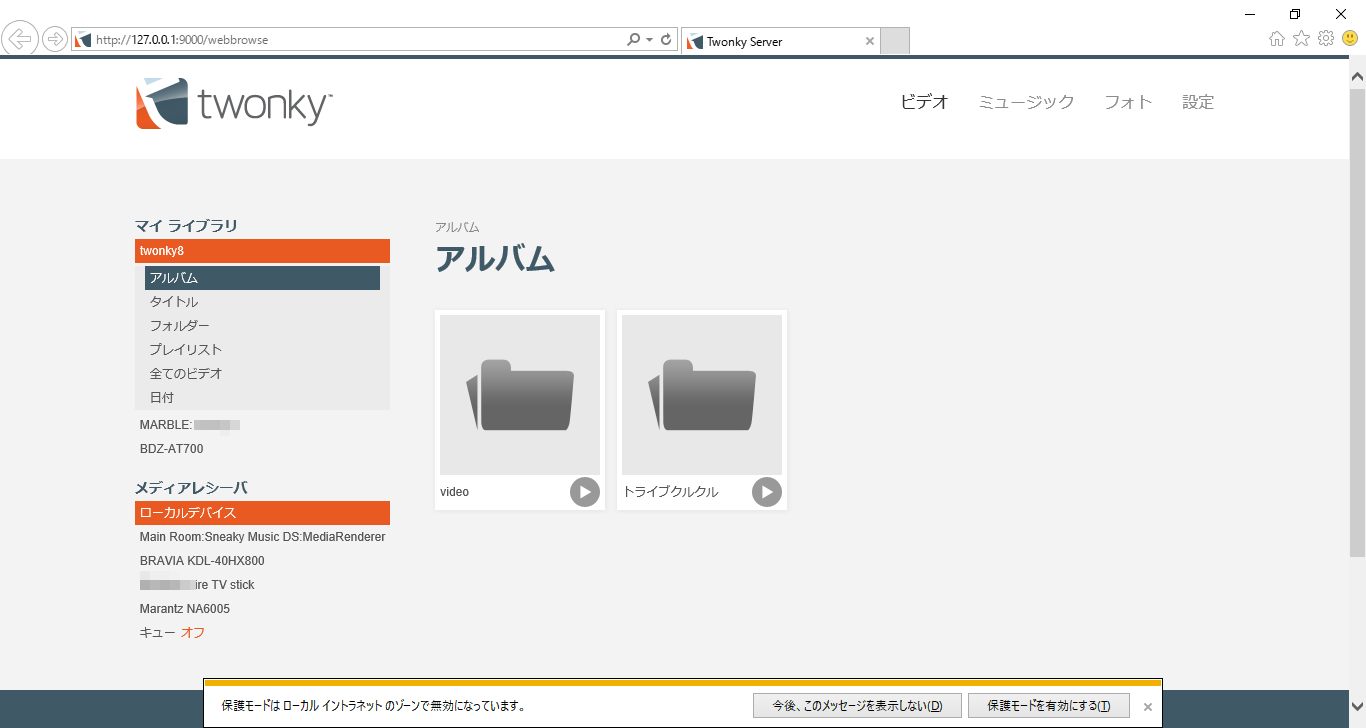Select ローカルデバイス media receiver
The image size is (1366, 728).
click(x=262, y=513)
